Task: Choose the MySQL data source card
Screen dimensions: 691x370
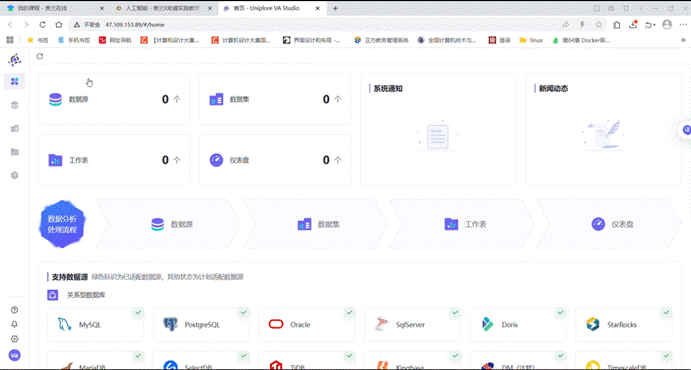Action: pyautogui.click(x=96, y=325)
